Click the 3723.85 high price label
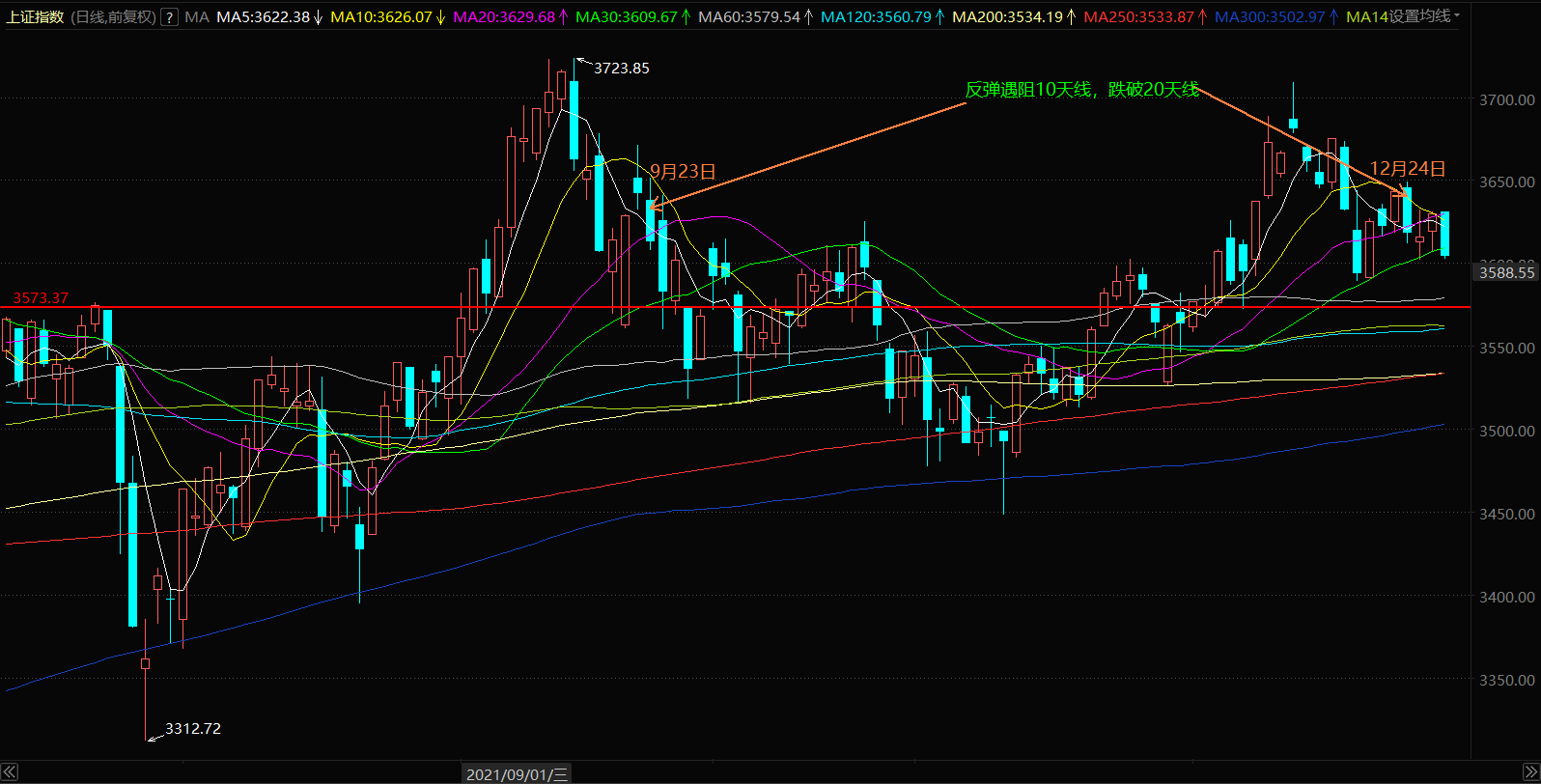 pos(622,69)
